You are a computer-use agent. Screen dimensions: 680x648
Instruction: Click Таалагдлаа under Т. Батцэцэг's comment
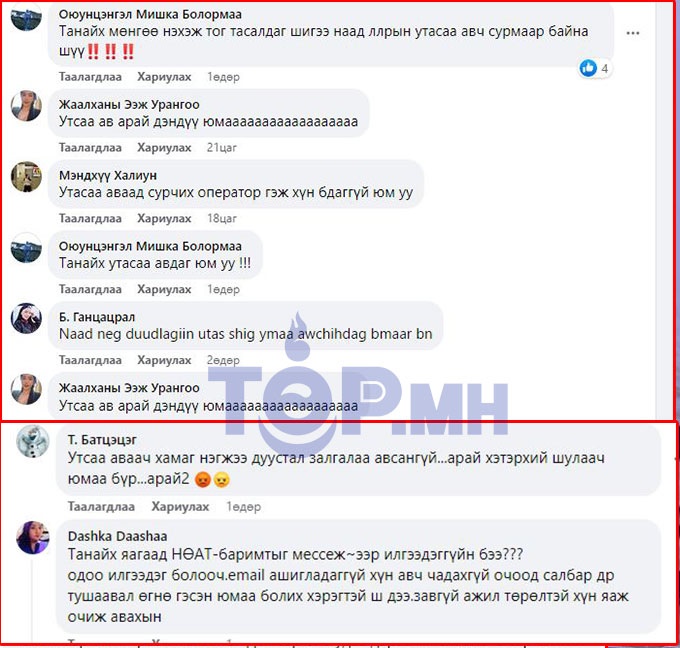(101, 507)
